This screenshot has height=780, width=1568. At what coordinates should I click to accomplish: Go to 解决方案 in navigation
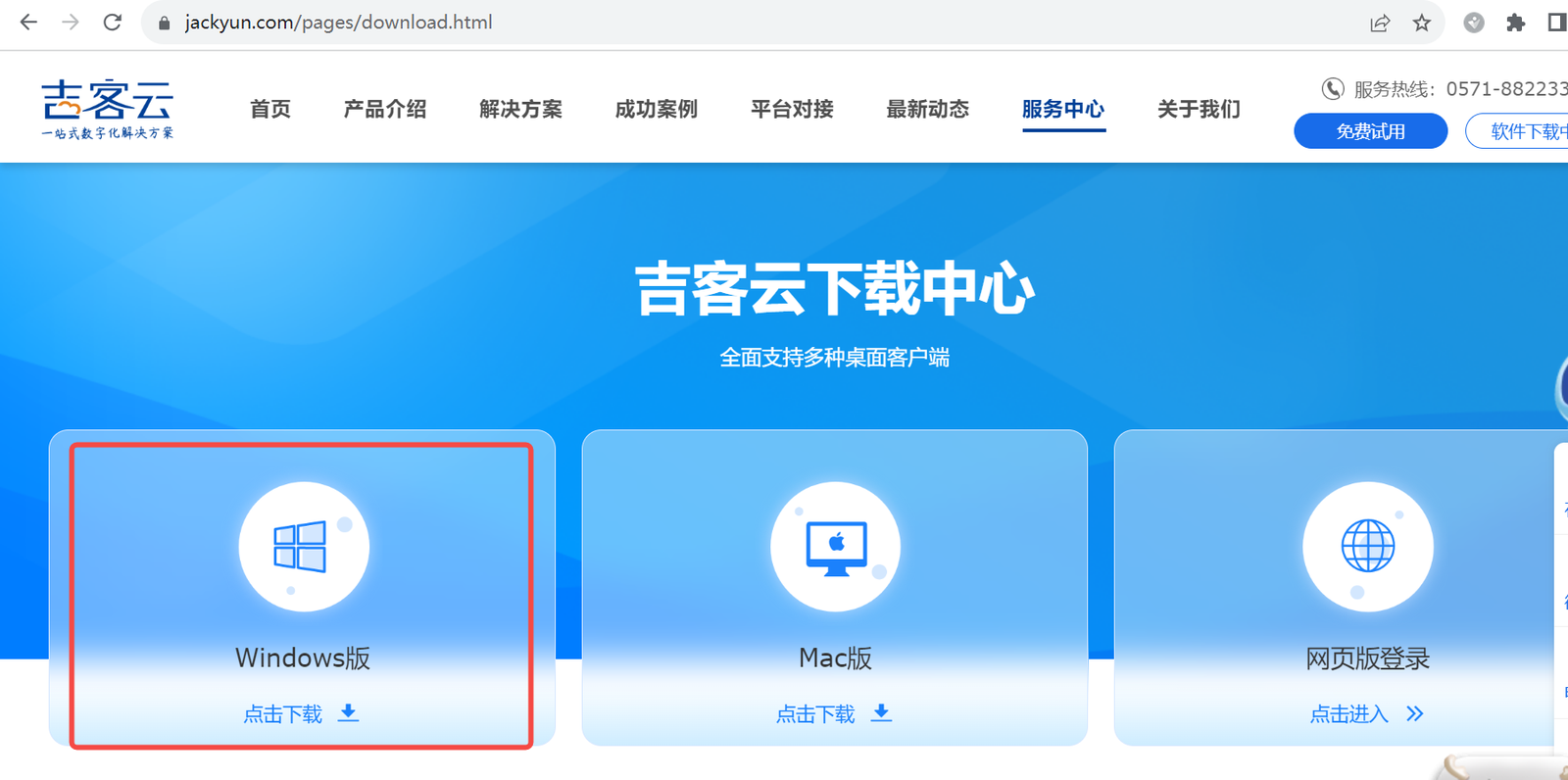520,109
